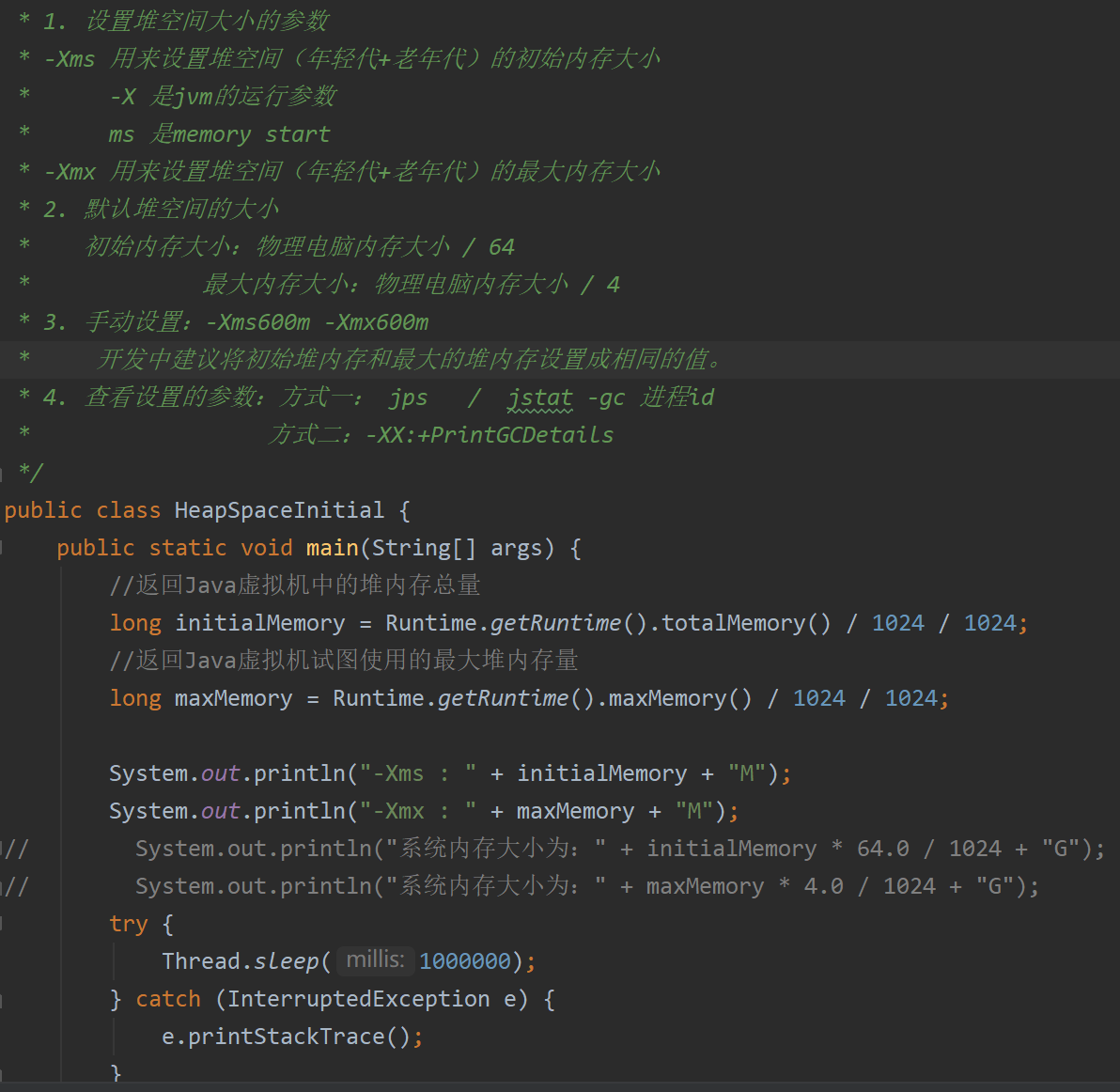
Task: Click the try keyword
Action: [x=129, y=924]
